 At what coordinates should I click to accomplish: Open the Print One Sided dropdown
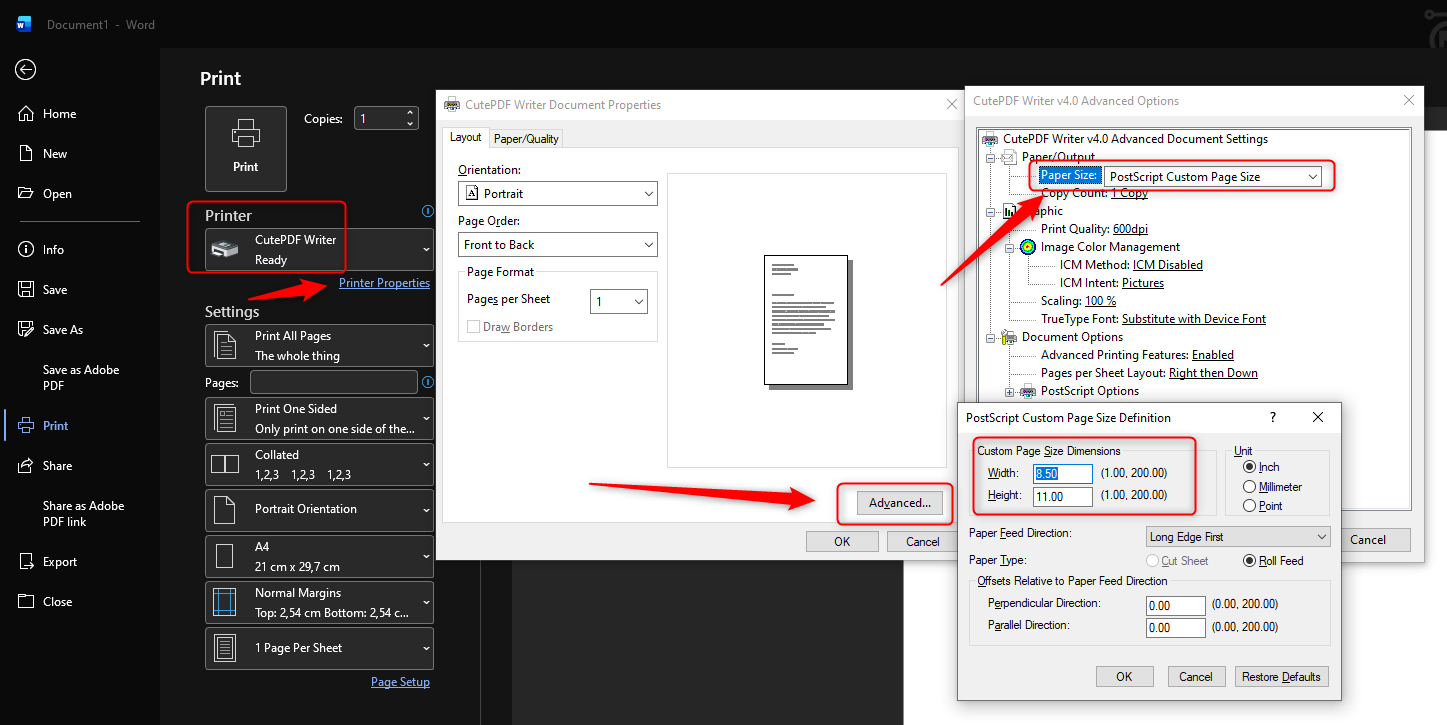(x=320, y=418)
